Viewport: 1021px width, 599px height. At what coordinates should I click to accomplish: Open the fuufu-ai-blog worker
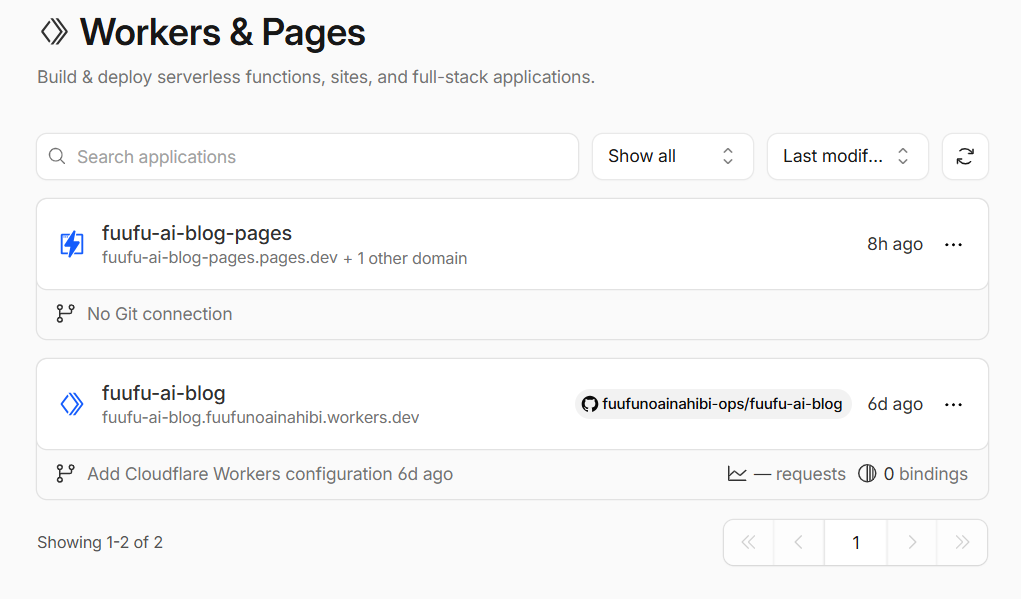(x=163, y=393)
